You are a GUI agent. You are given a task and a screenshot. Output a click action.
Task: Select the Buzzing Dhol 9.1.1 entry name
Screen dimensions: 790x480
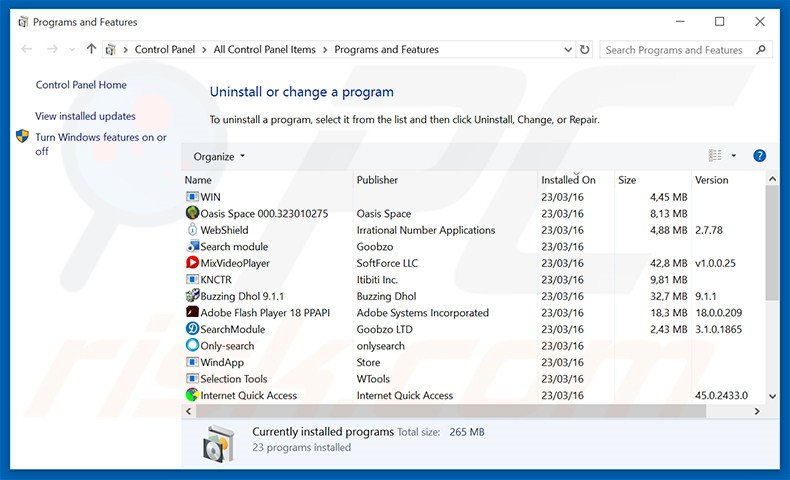pyautogui.click(x=242, y=296)
